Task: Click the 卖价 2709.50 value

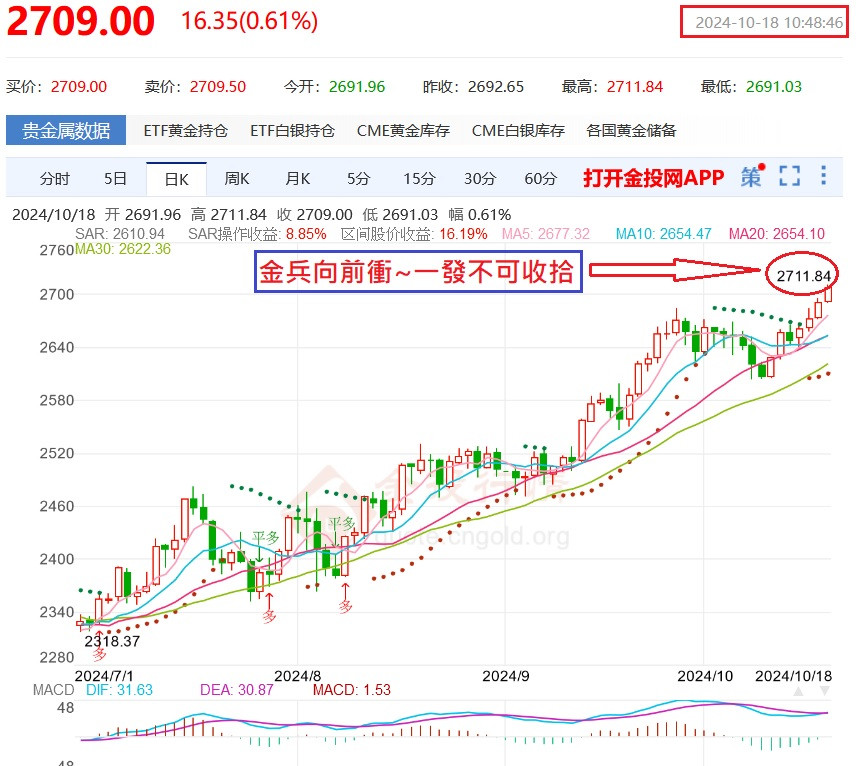Action: (218, 86)
